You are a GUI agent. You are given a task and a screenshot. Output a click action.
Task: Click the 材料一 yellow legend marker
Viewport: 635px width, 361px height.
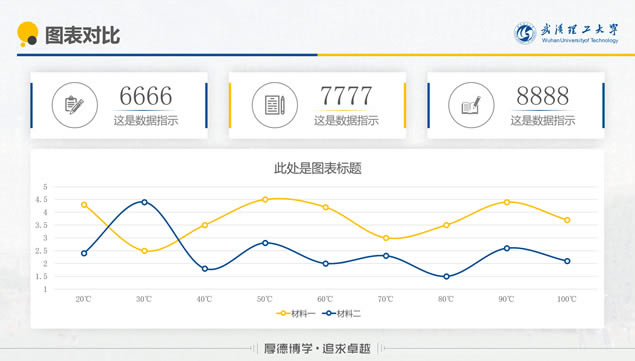[283, 313]
